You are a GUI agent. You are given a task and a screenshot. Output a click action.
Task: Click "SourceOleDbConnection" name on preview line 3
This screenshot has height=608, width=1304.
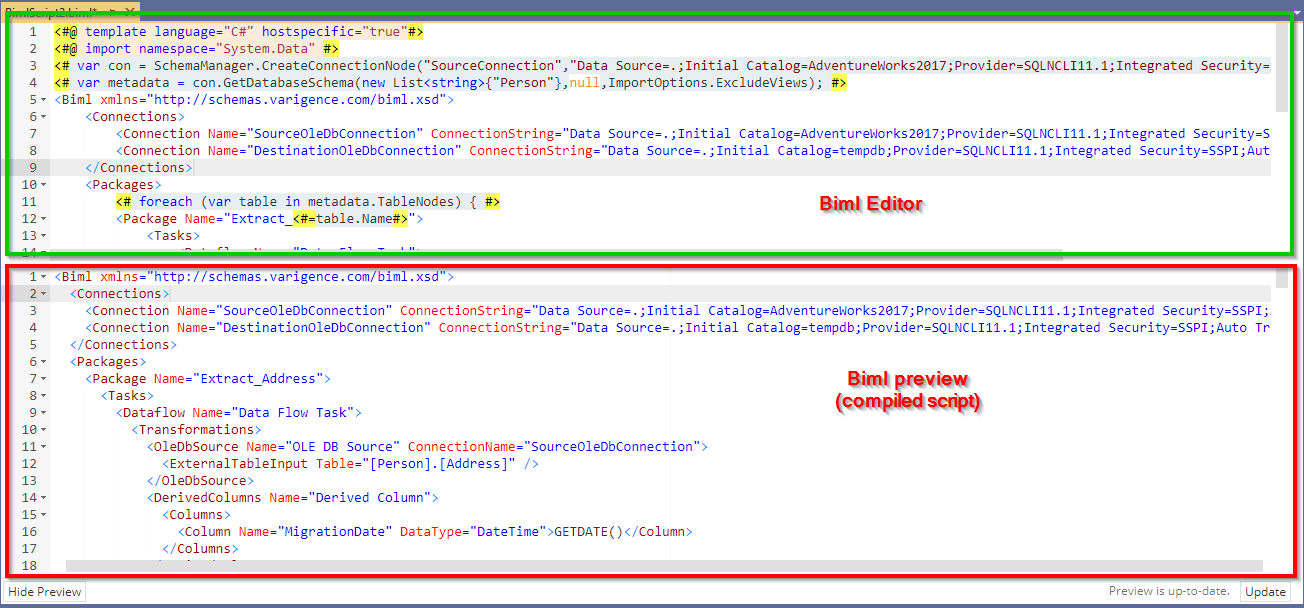tap(304, 311)
